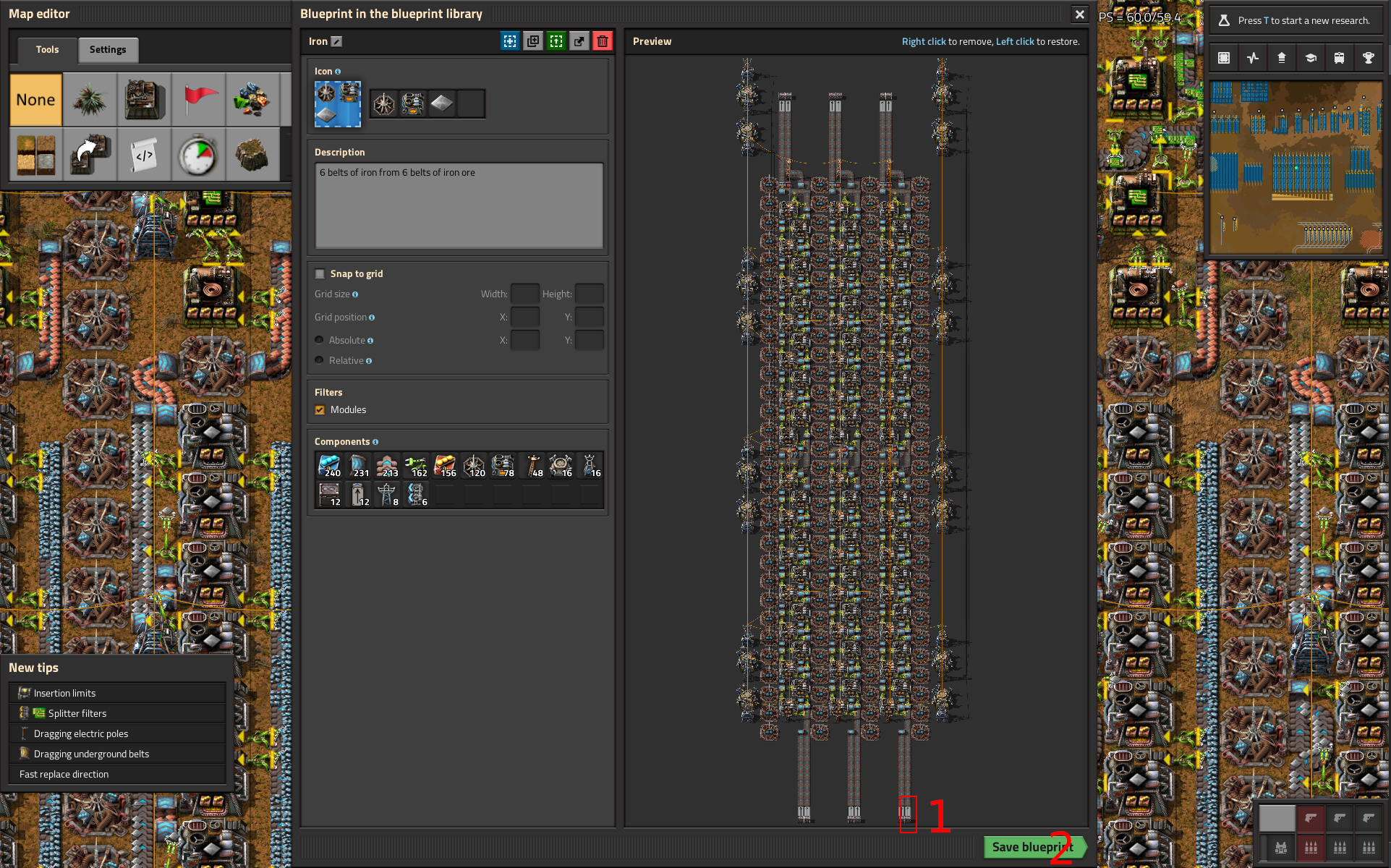Select the ore resources tool in Map editor
1391x868 pixels.
[x=252, y=100]
